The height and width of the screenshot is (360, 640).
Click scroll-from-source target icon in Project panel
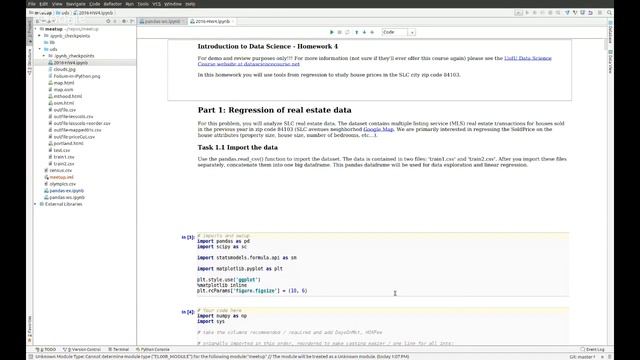click(x=108, y=21)
